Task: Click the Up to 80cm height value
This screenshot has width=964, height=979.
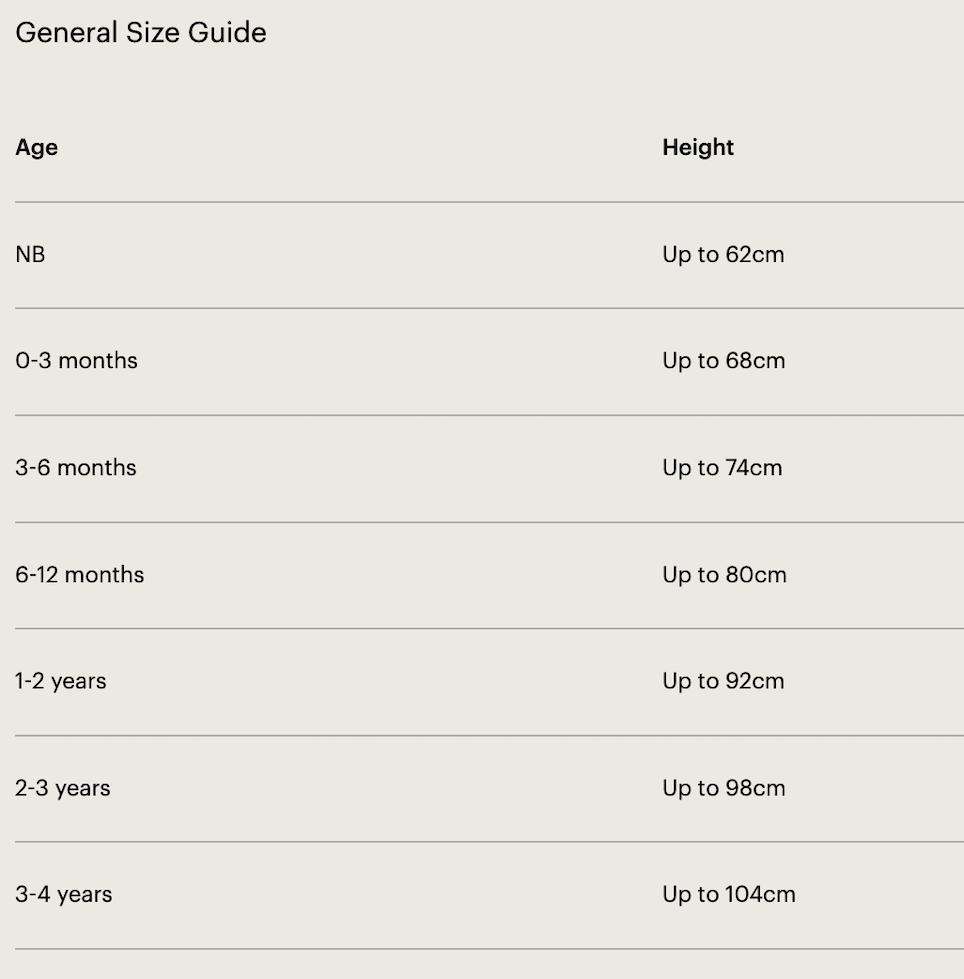Action: (x=724, y=575)
